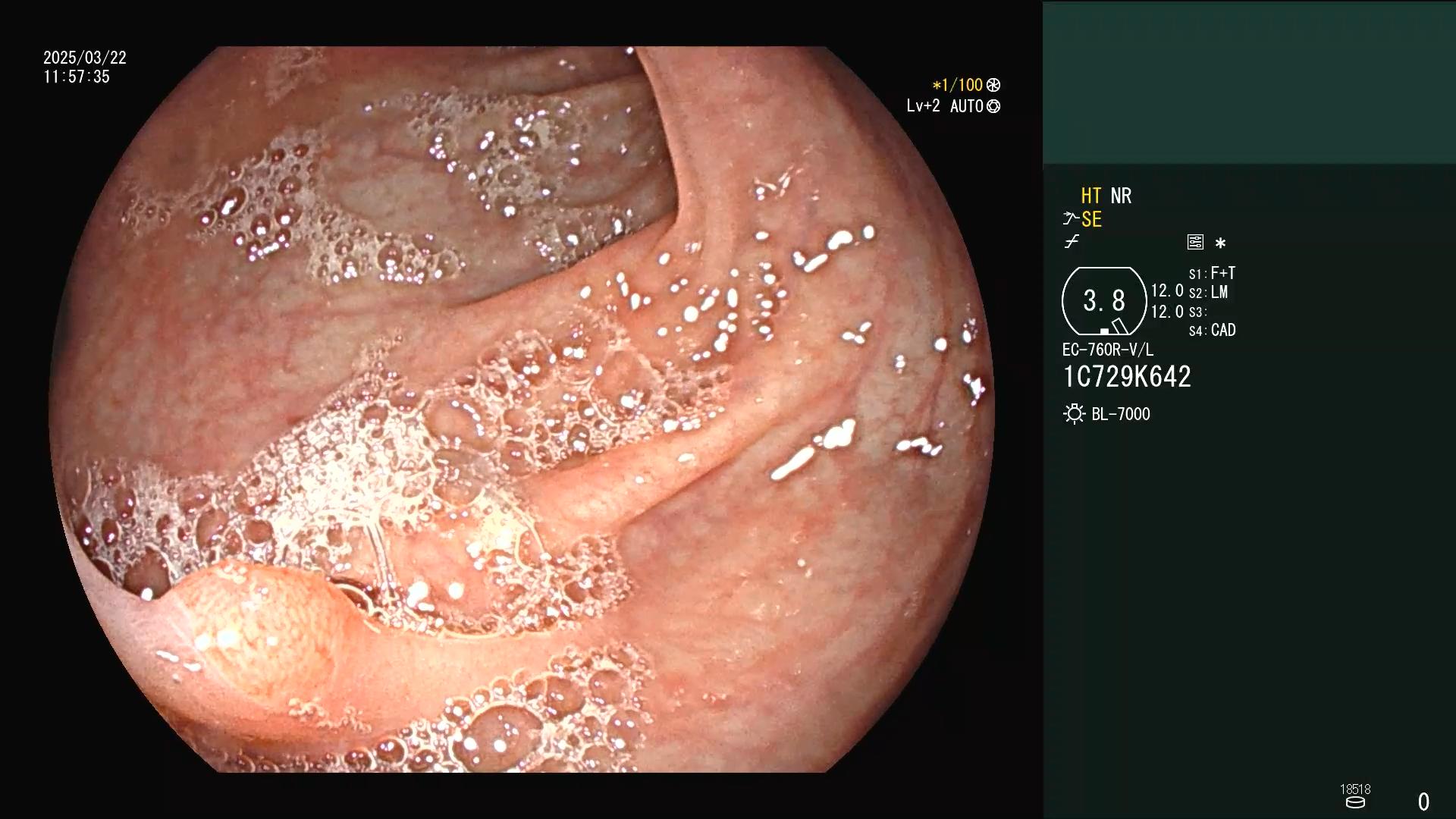Click the yellow SE indicator
Image resolution: width=1456 pixels, height=819 pixels.
pyautogui.click(x=1091, y=220)
